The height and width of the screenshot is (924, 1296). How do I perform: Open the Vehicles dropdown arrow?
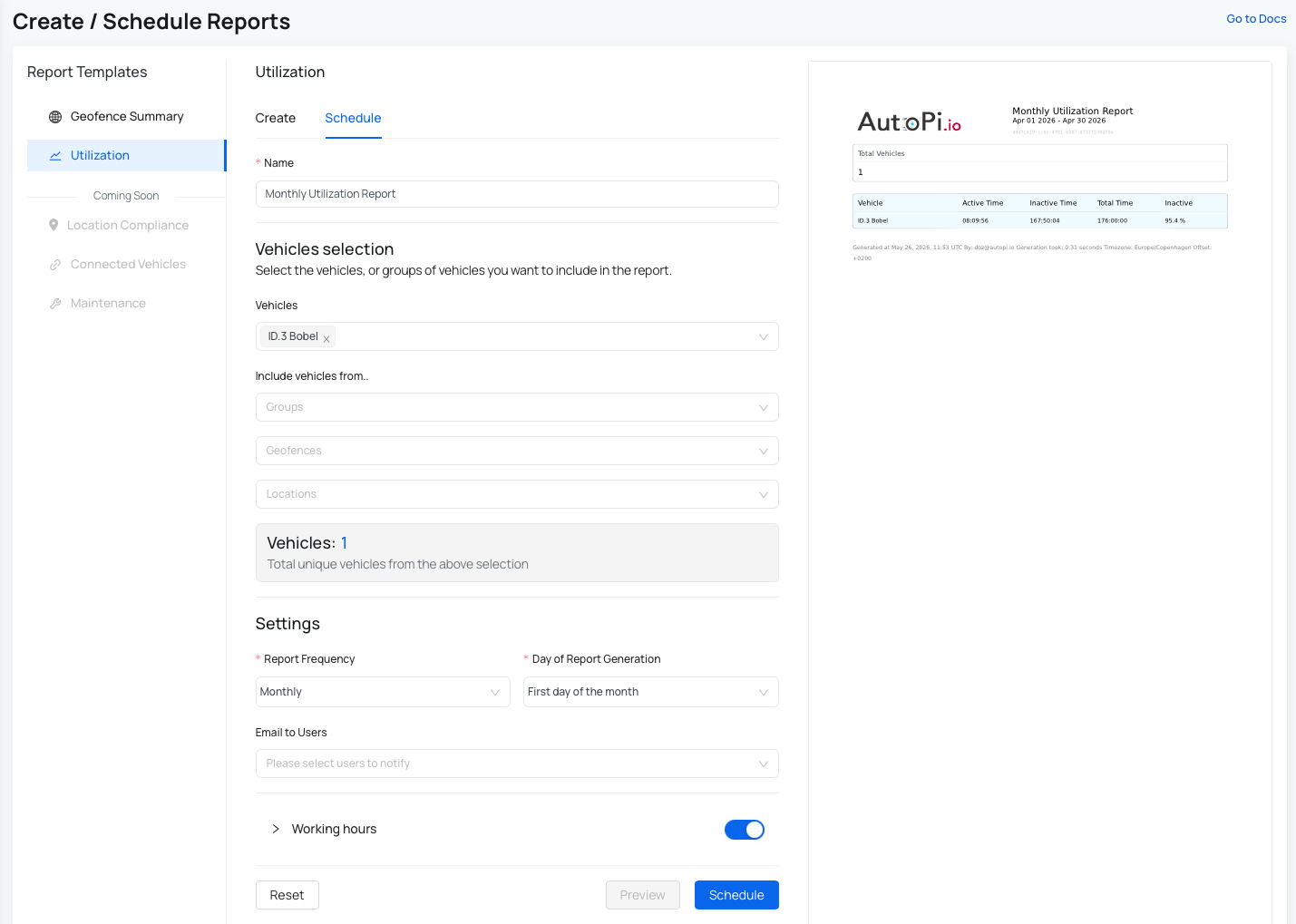pos(763,337)
